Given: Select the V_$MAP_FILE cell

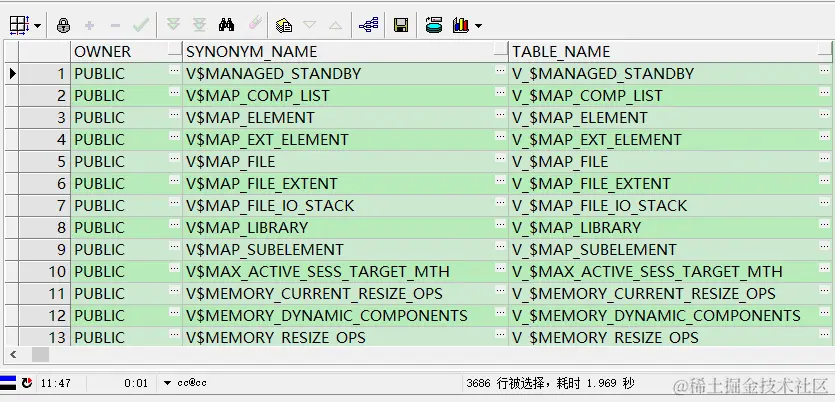Looking at the screenshot, I should tap(670, 161).
